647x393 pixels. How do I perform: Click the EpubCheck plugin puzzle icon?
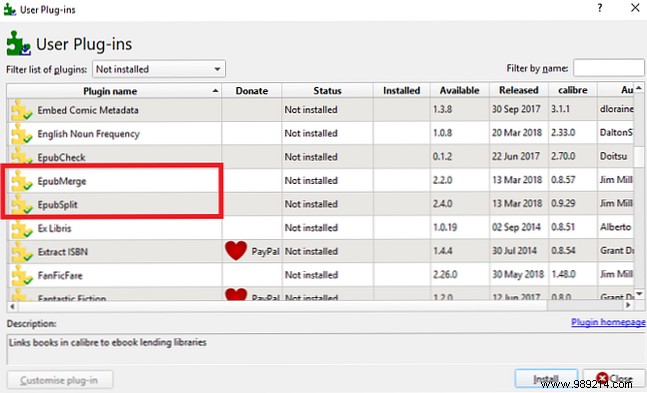click(21, 157)
